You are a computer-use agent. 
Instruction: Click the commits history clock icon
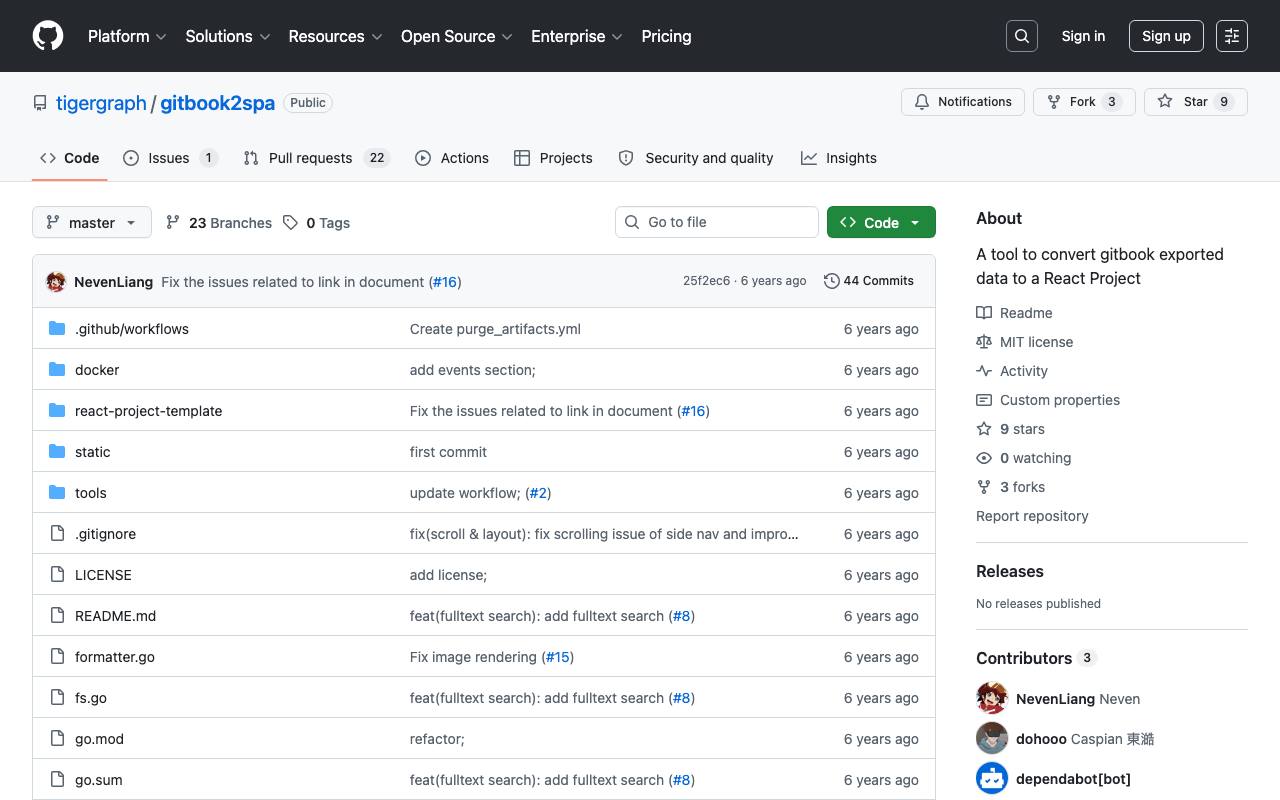coord(831,281)
